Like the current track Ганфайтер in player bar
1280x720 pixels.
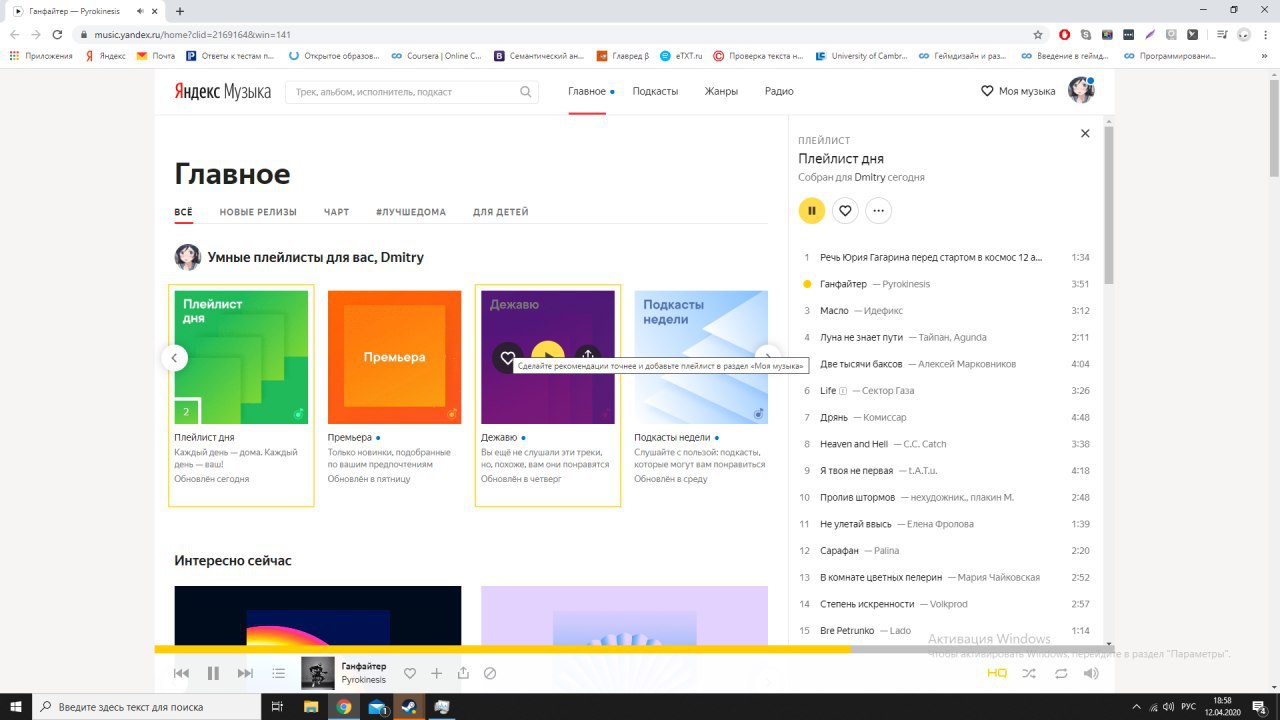point(409,674)
